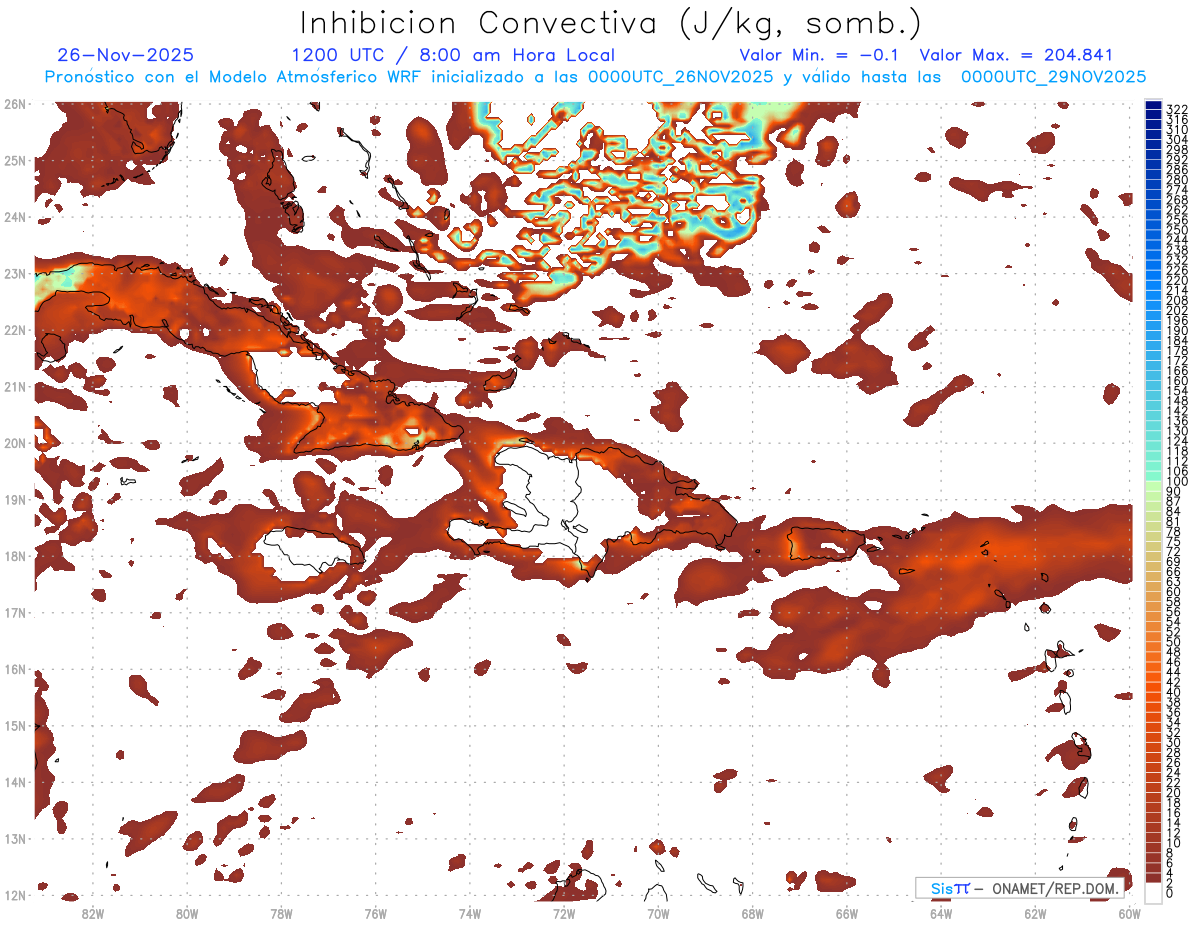
Task: Select the date '26-Nov-2025'
Action: click(126, 55)
